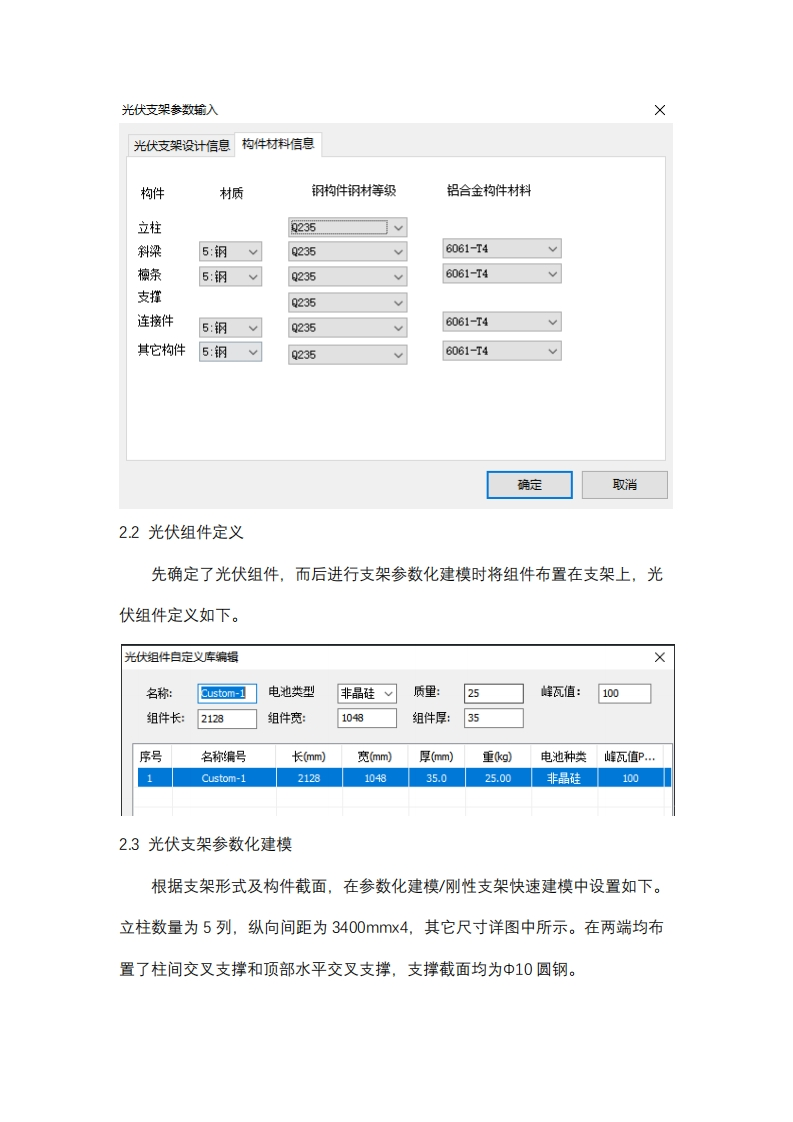
Task: Close the 光伏支架参数输入 dialog
Action: point(659,110)
